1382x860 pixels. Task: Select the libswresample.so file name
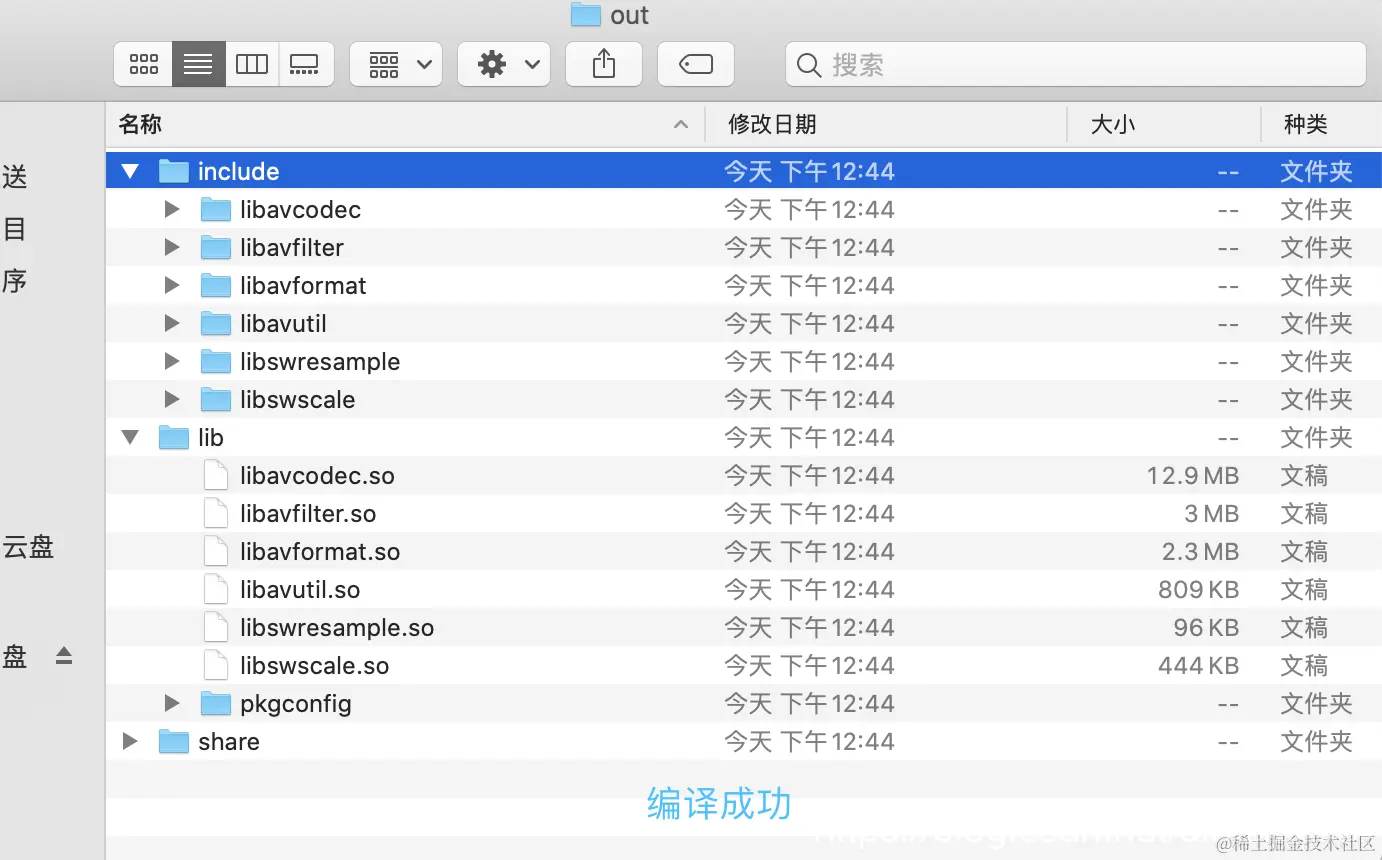[x=337, y=627]
